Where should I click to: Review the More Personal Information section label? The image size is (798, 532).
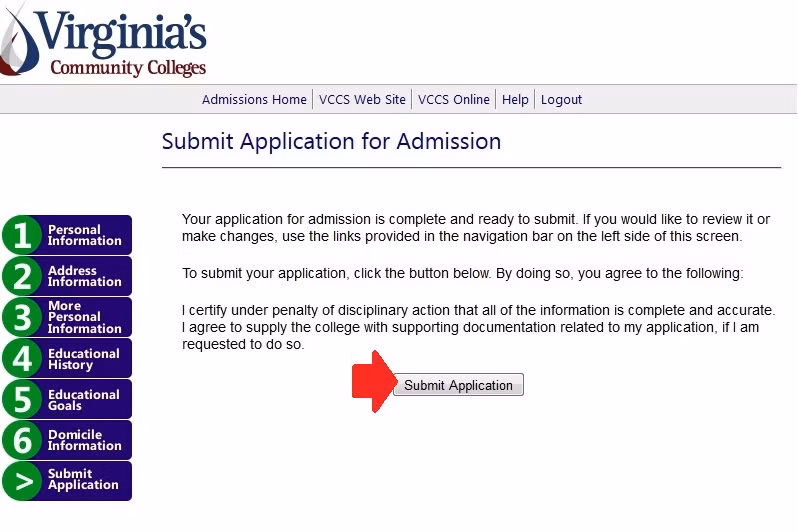(84, 318)
